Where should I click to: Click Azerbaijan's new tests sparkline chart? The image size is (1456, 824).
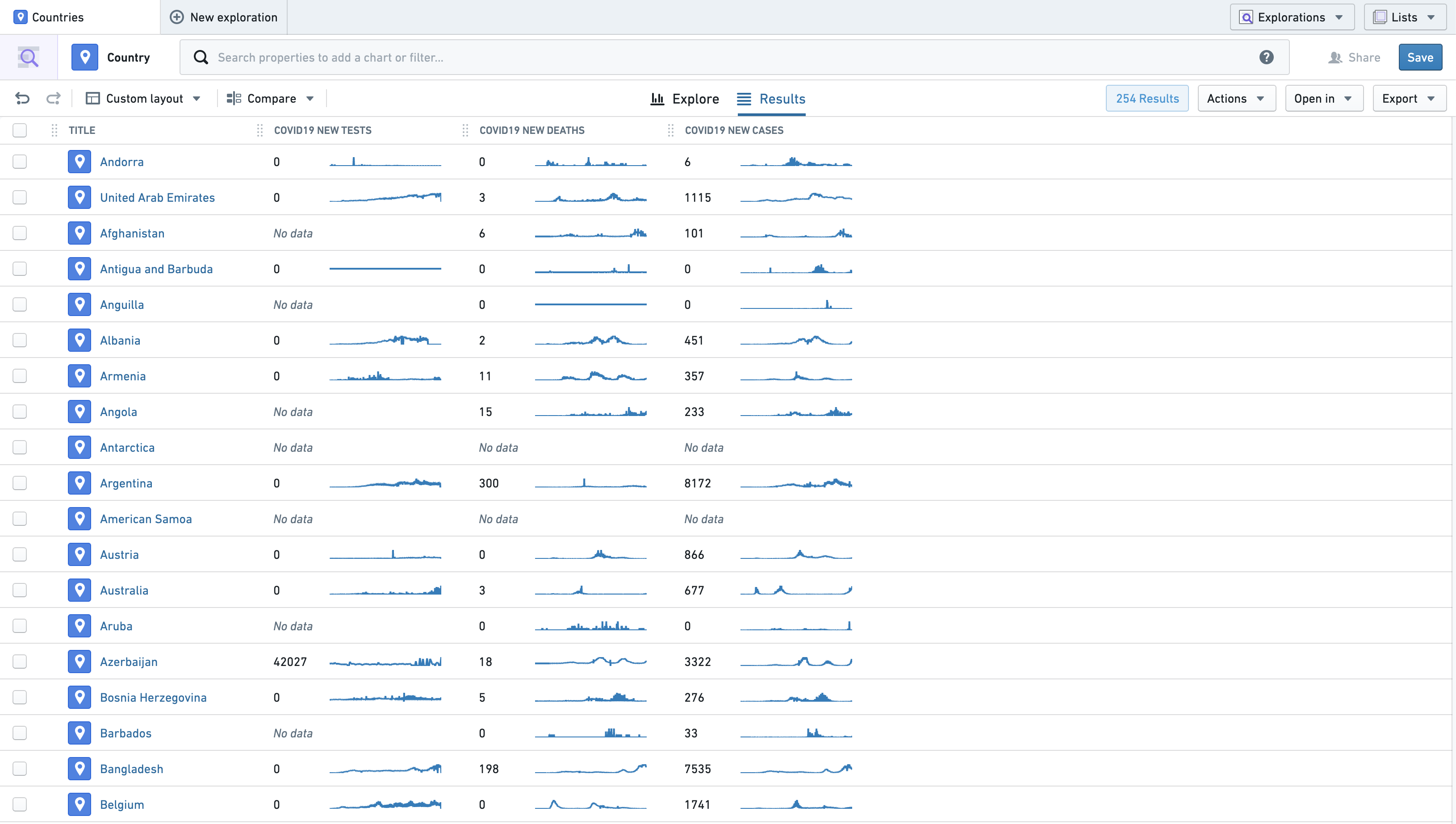click(x=385, y=662)
